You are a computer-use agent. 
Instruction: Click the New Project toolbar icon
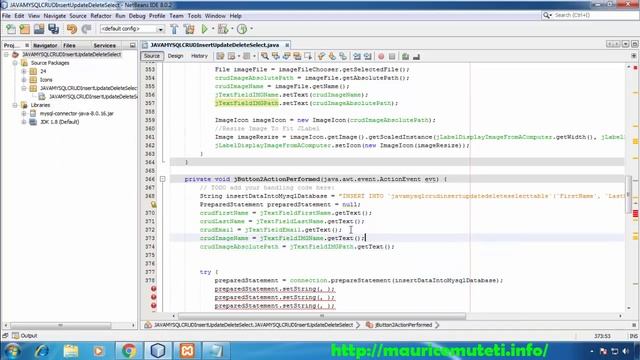24,29
